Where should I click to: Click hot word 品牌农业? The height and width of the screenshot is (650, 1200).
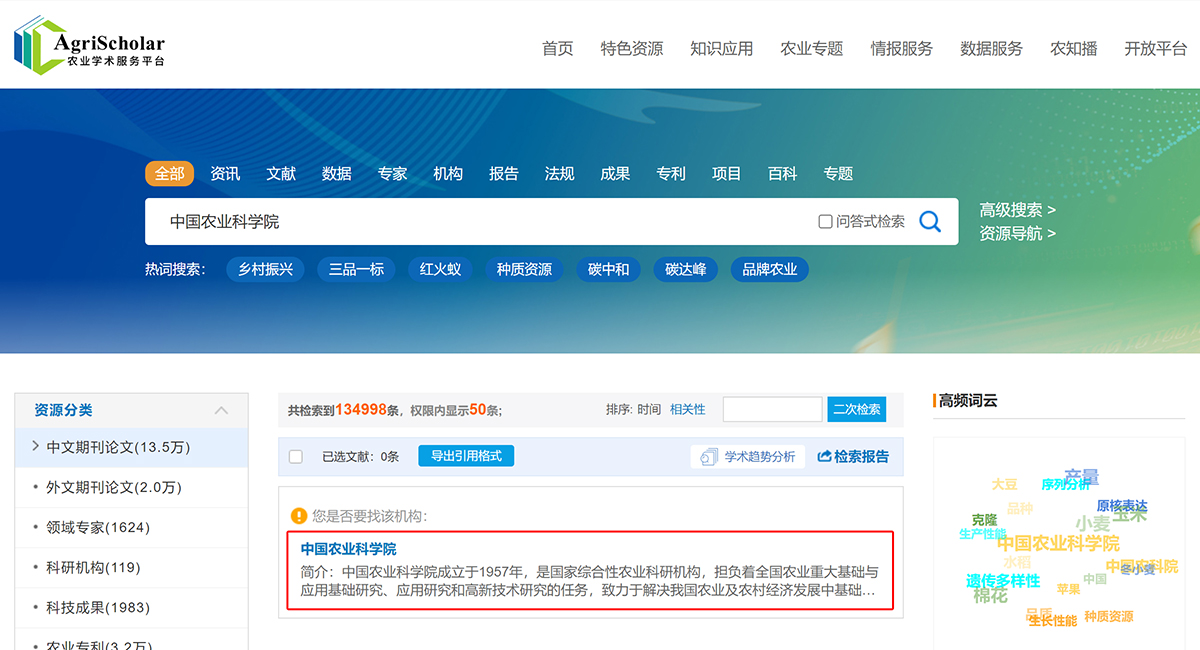tap(770, 269)
